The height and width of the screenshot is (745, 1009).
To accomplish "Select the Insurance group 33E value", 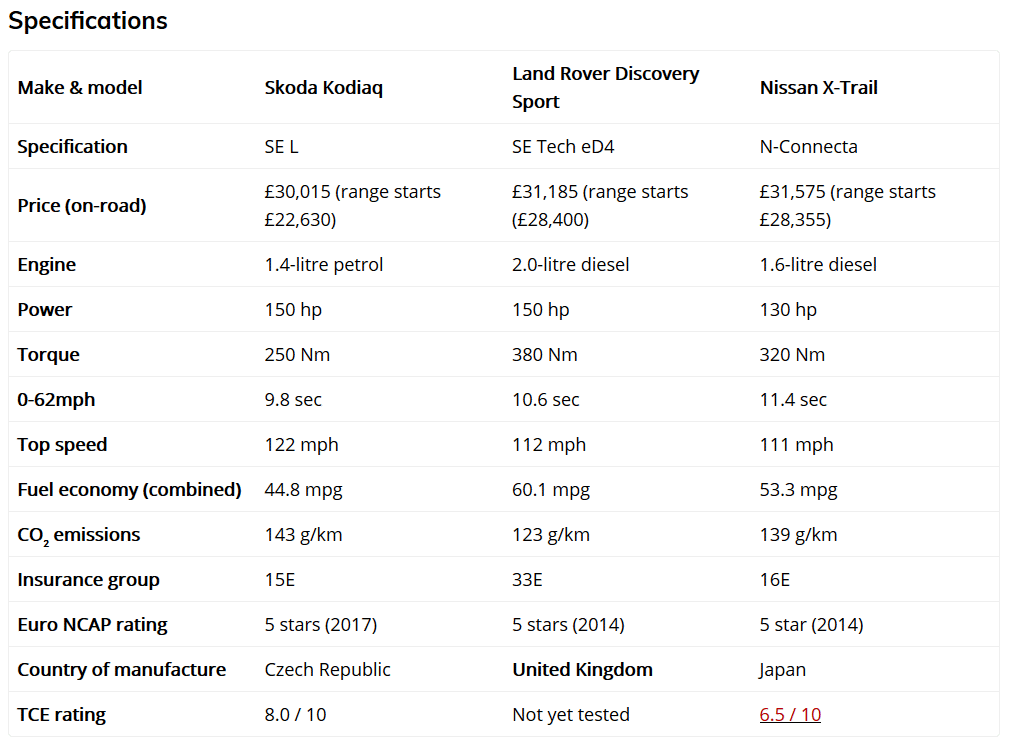I will point(527,580).
